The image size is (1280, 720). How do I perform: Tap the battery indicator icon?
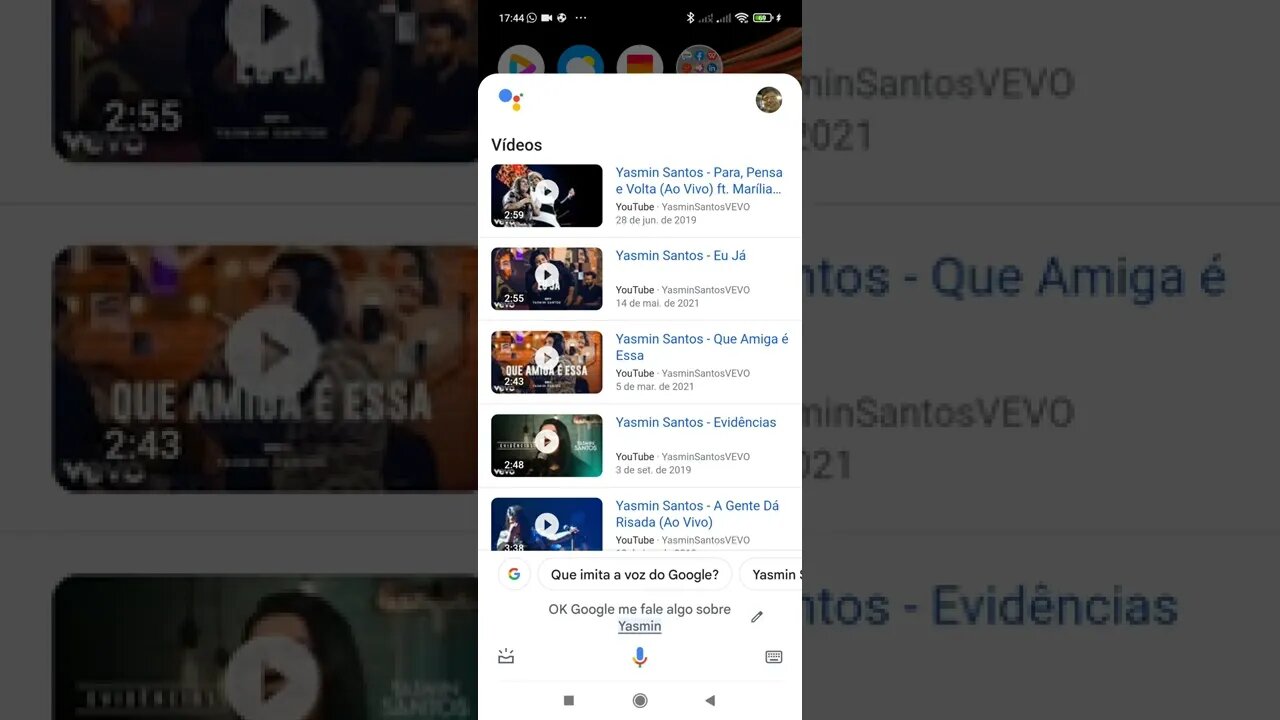click(764, 18)
